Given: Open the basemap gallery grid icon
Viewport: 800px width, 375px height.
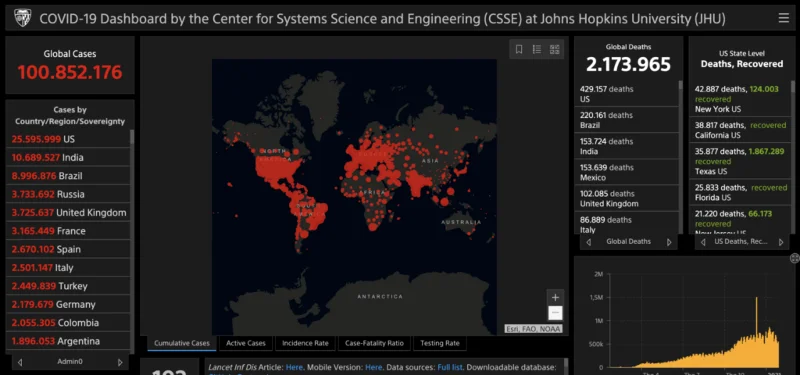Looking at the screenshot, I should (x=555, y=49).
